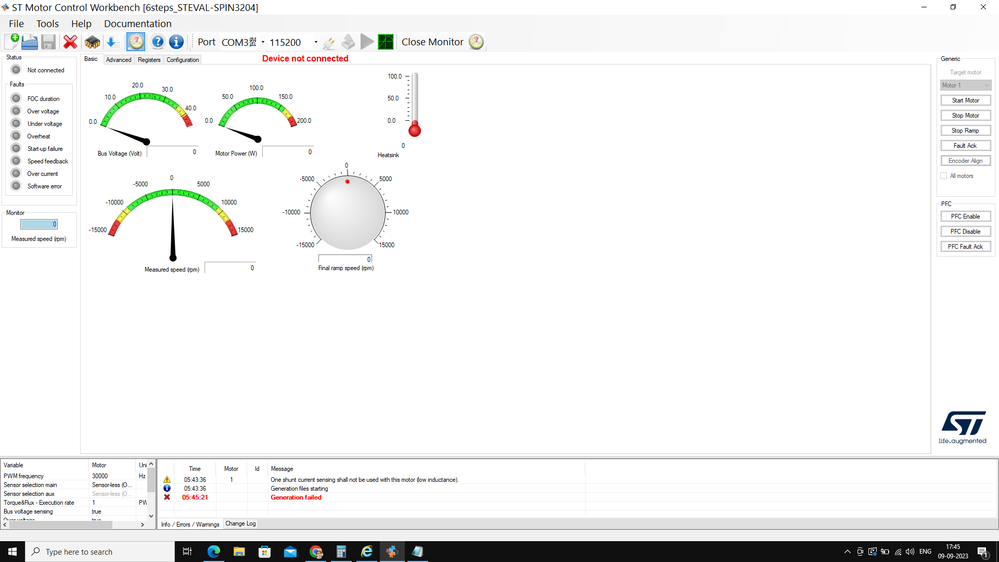Viewport: 999px width, 562px height.
Task: Click the blue download arrow icon
Action: [x=111, y=42]
